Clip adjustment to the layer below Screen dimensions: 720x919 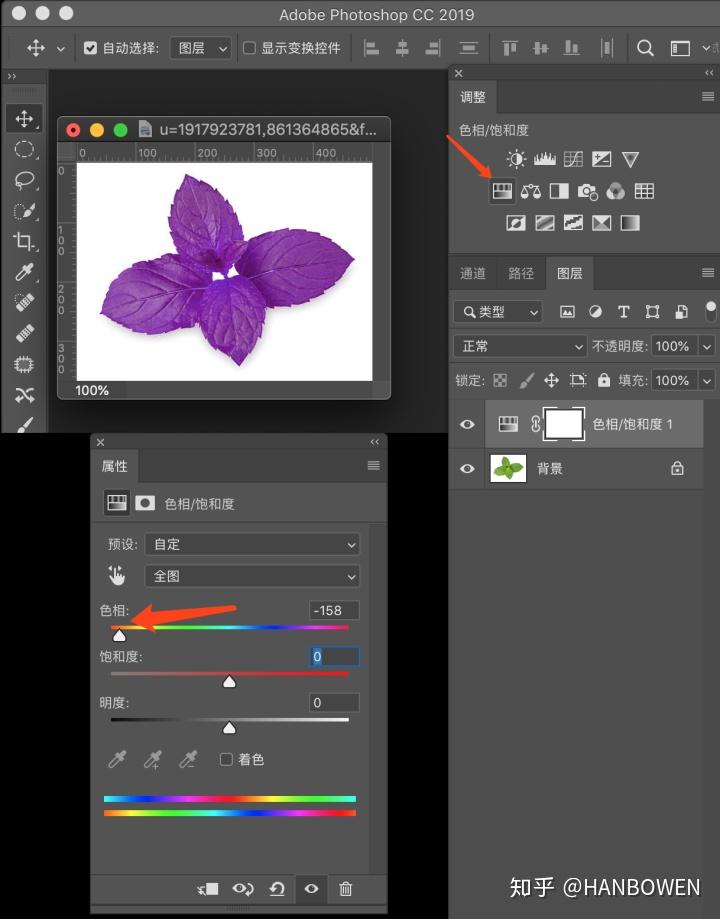[x=208, y=889]
